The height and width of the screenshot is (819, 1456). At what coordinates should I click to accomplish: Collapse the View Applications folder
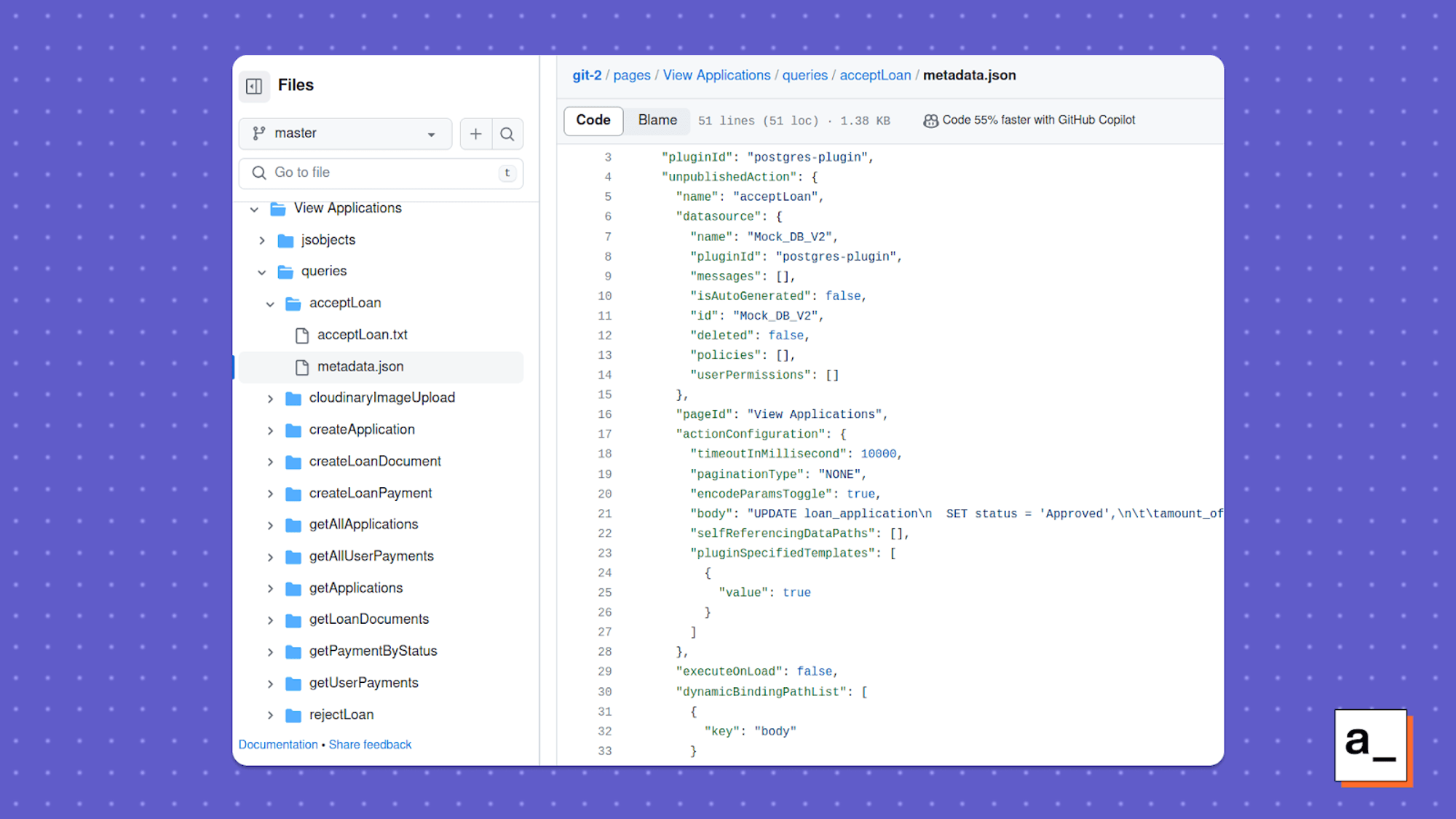[253, 209]
